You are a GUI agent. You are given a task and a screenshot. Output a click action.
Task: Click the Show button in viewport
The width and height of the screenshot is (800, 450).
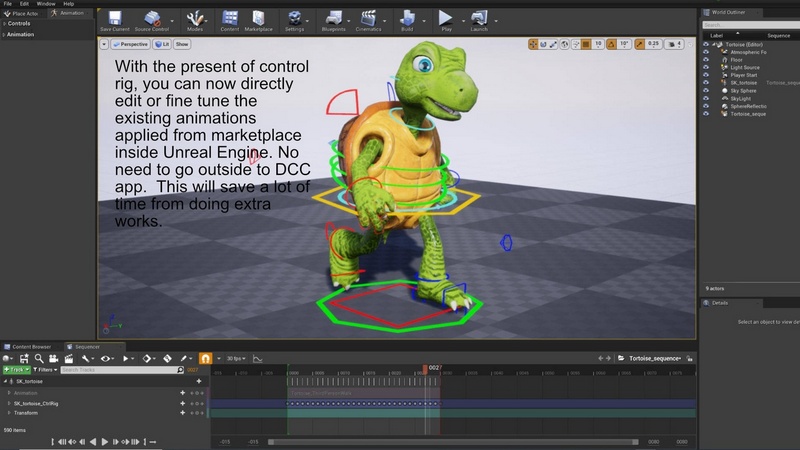tap(182, 44)
